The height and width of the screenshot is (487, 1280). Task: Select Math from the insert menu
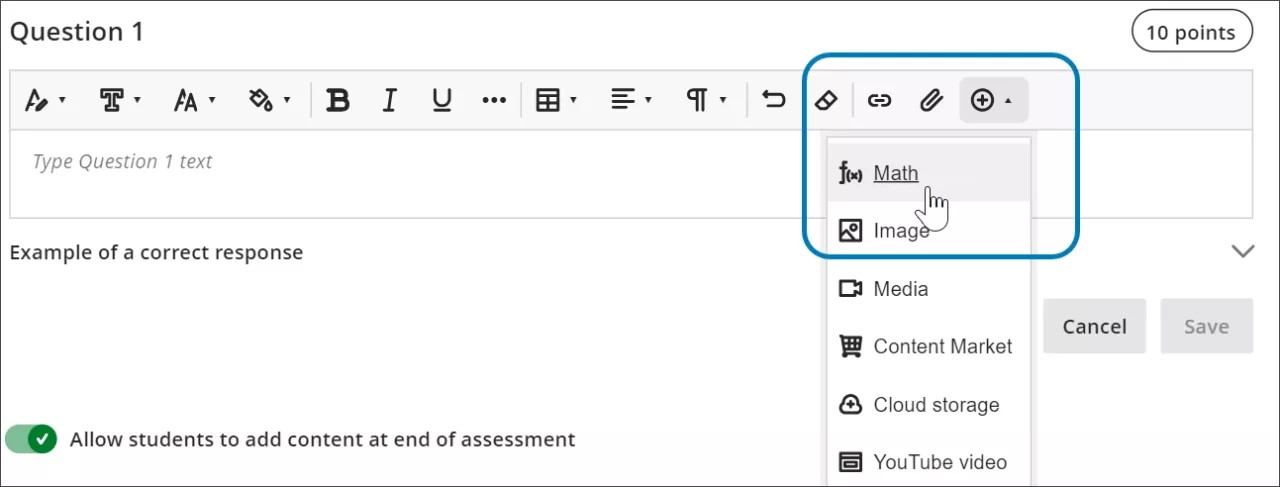[x=895, y=173]
